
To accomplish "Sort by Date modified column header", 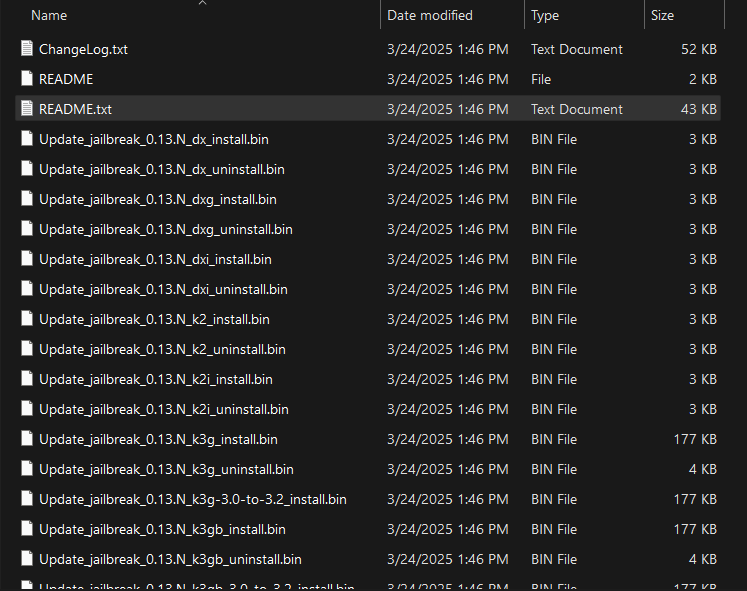I will tap(430, 15).
